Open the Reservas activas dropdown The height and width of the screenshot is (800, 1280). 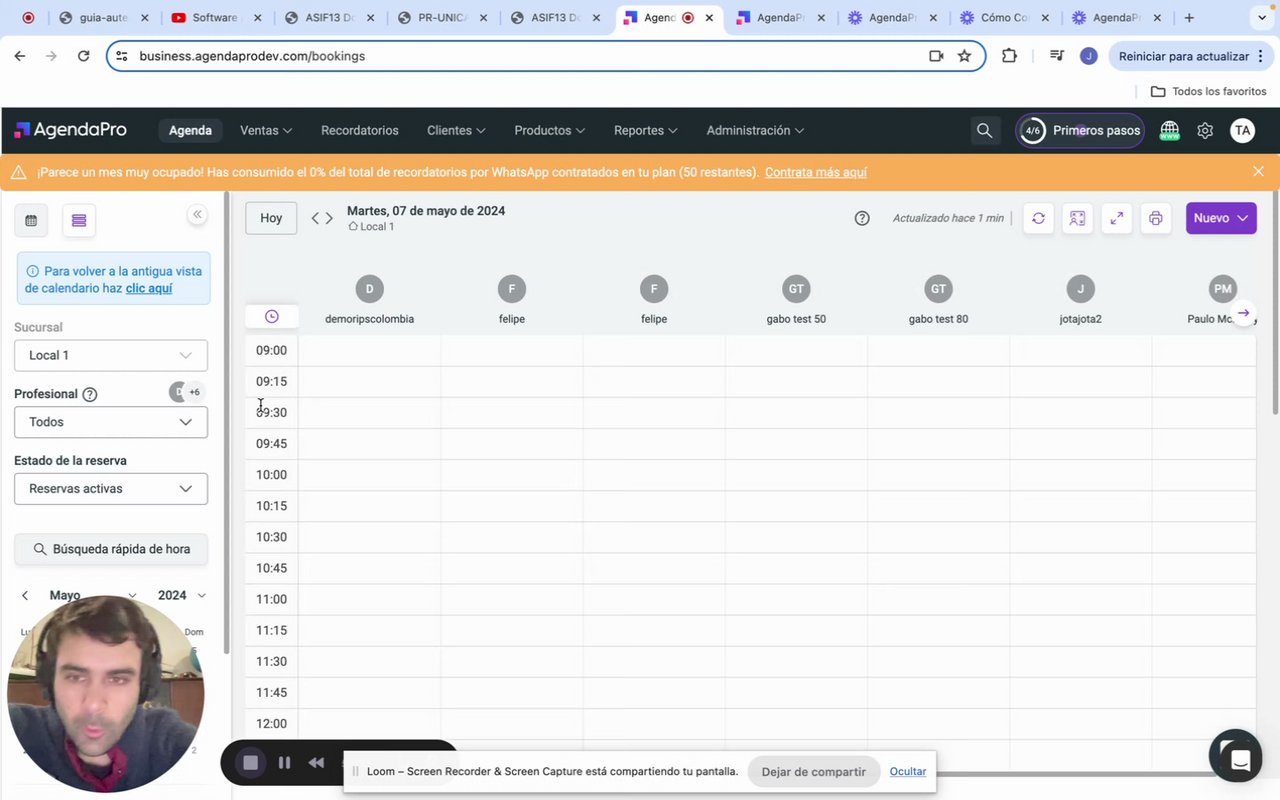[x=111, y=489]
